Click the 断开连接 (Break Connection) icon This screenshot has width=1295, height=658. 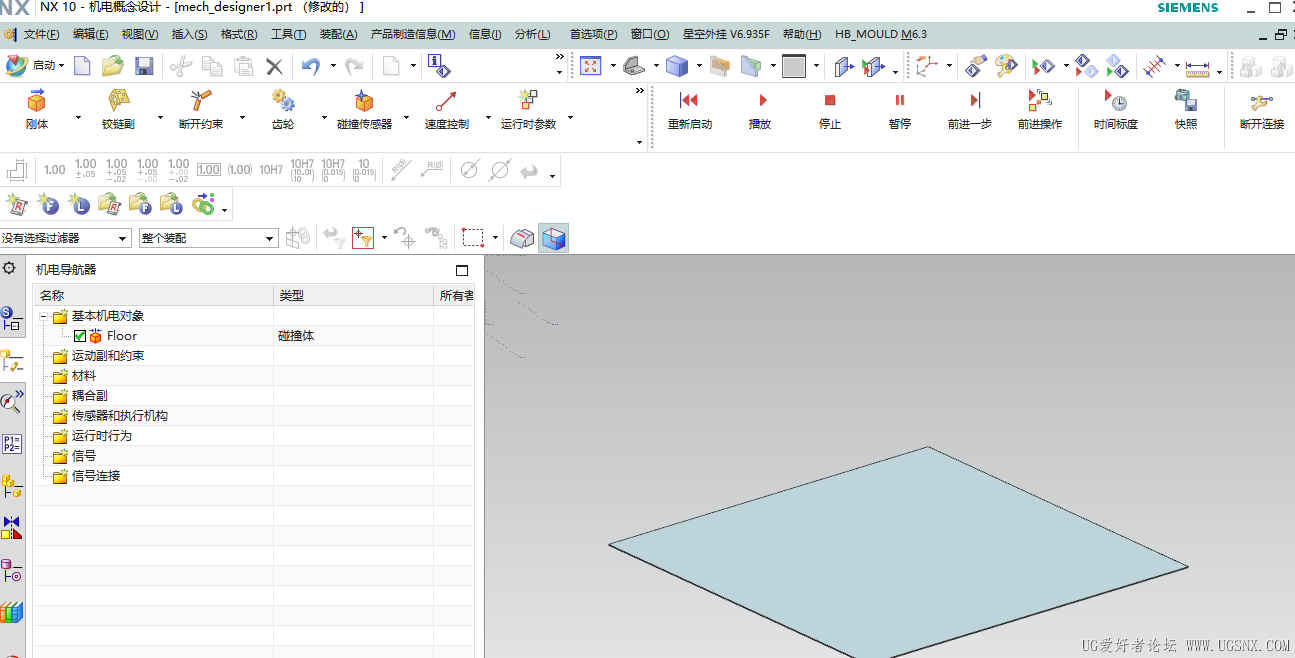tap(1260, 110)
